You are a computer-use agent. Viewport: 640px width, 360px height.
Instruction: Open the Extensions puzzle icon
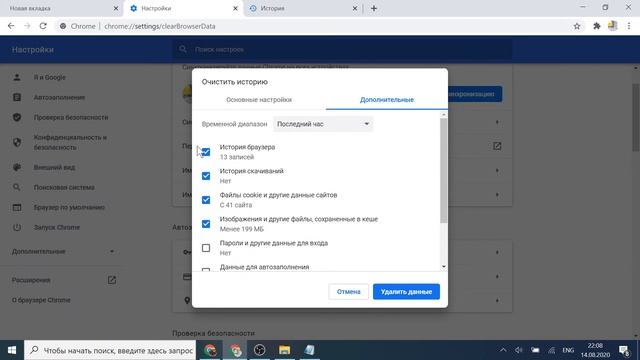[x=596, y=26]
